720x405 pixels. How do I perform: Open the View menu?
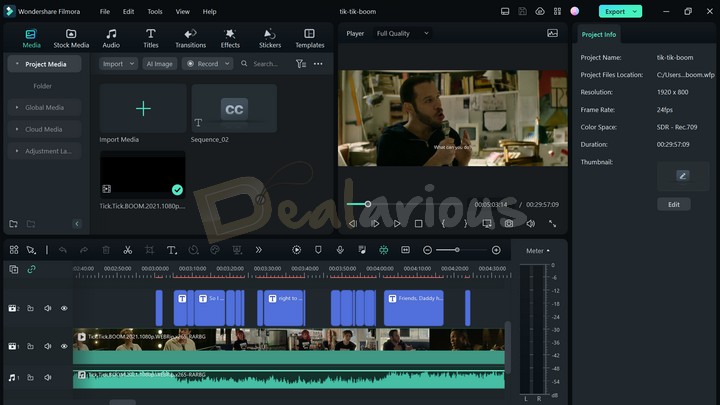(182, 11)
